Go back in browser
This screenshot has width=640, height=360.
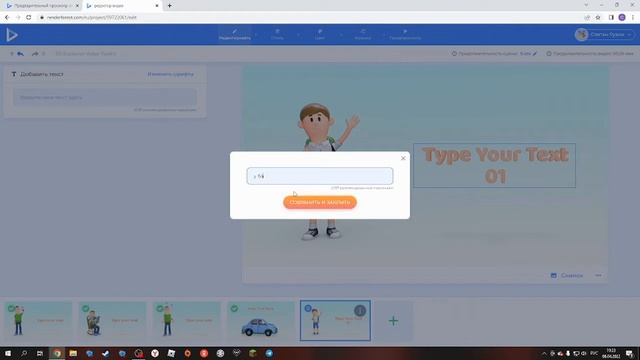pyautogui.click(x=7, y=18)
